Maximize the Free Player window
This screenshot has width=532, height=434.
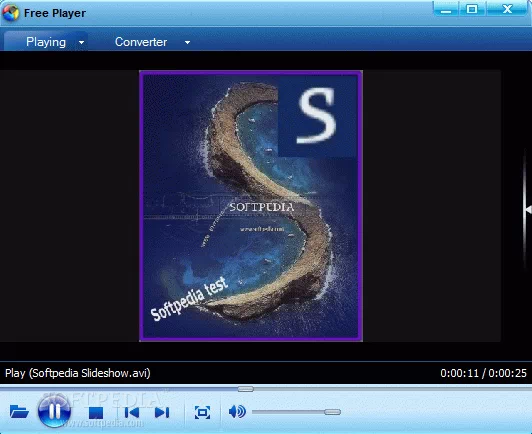coord(472,9)
